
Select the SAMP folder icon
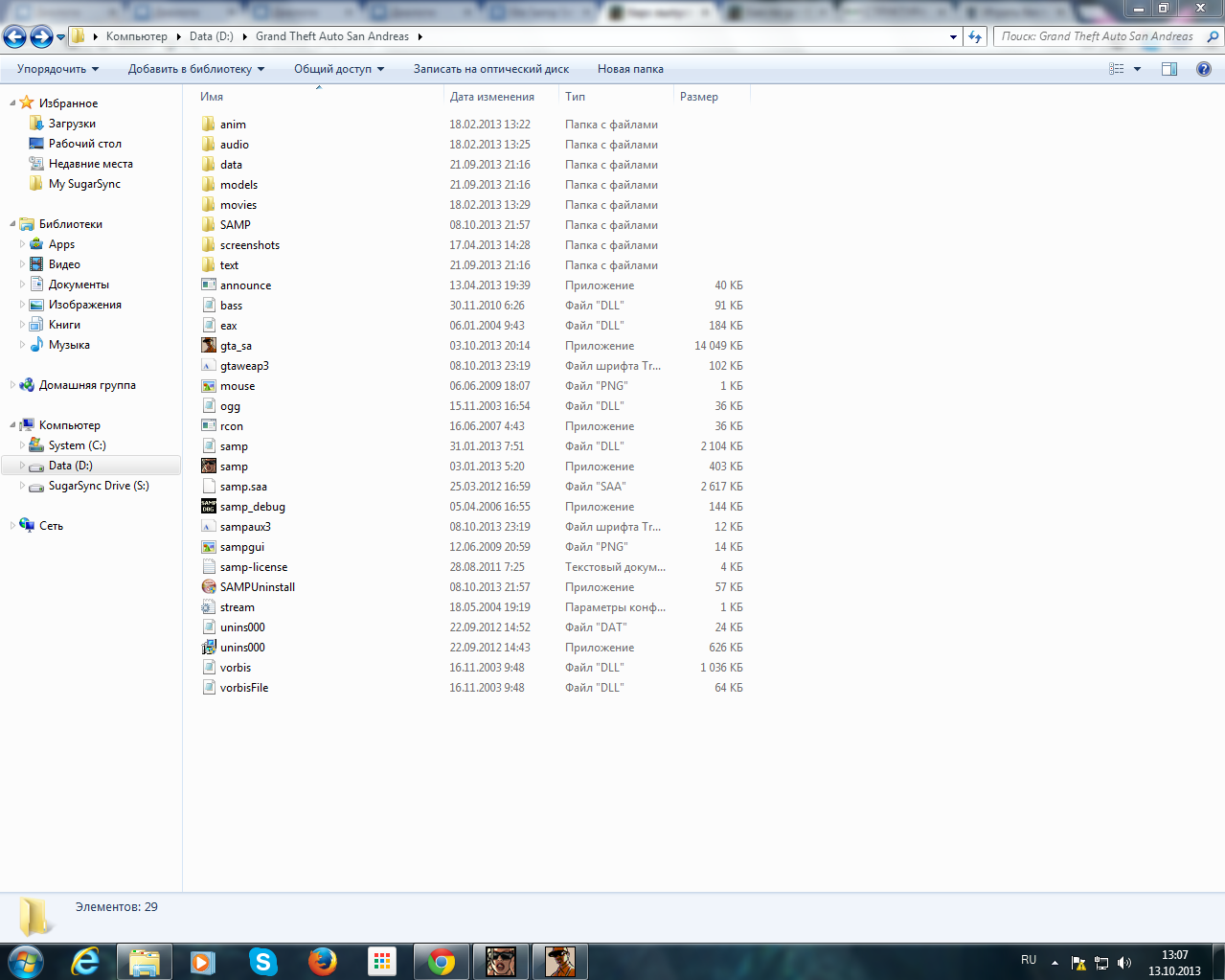pos(209,225)
